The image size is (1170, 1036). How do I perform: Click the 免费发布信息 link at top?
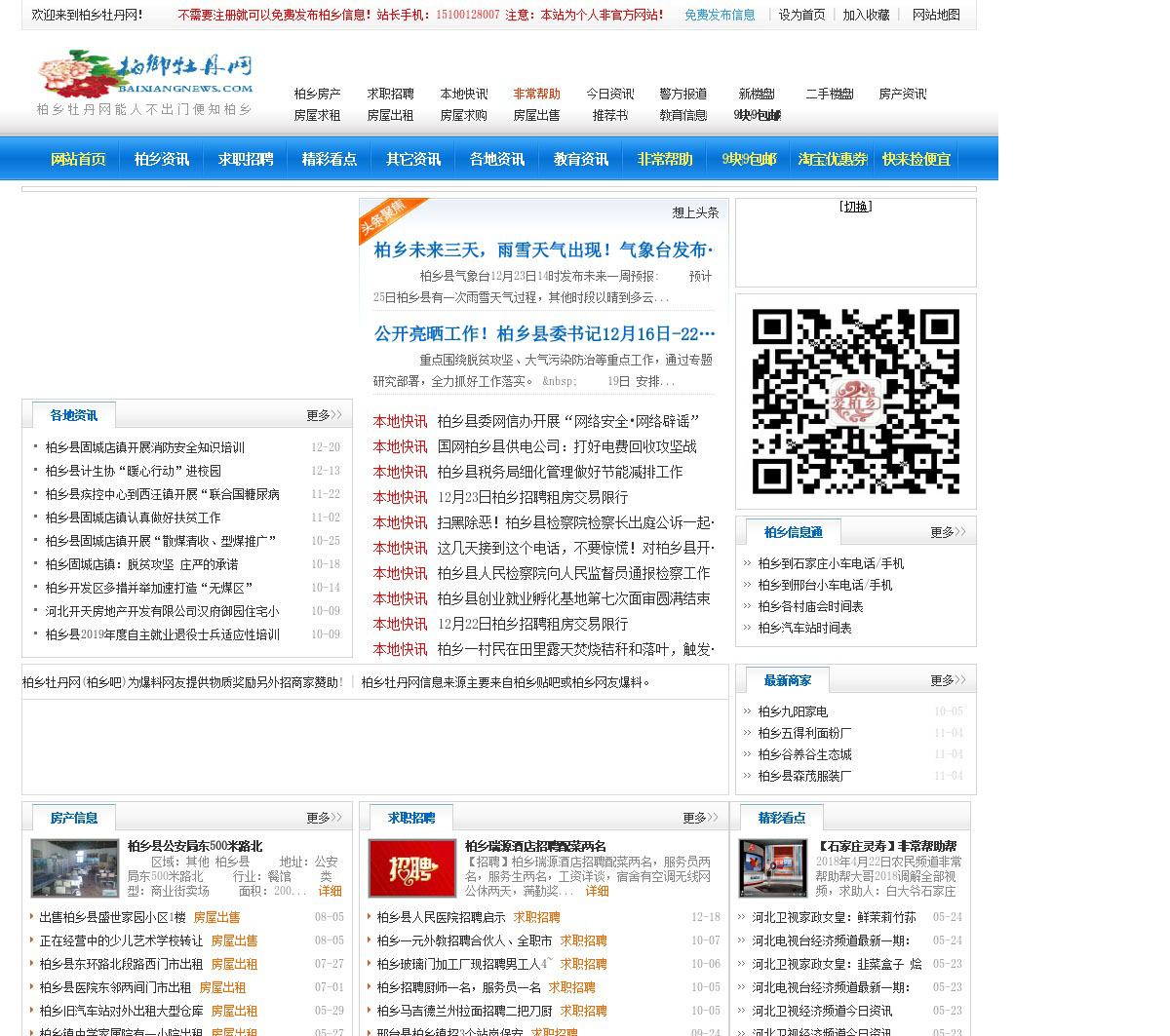(x=720, y=15)
